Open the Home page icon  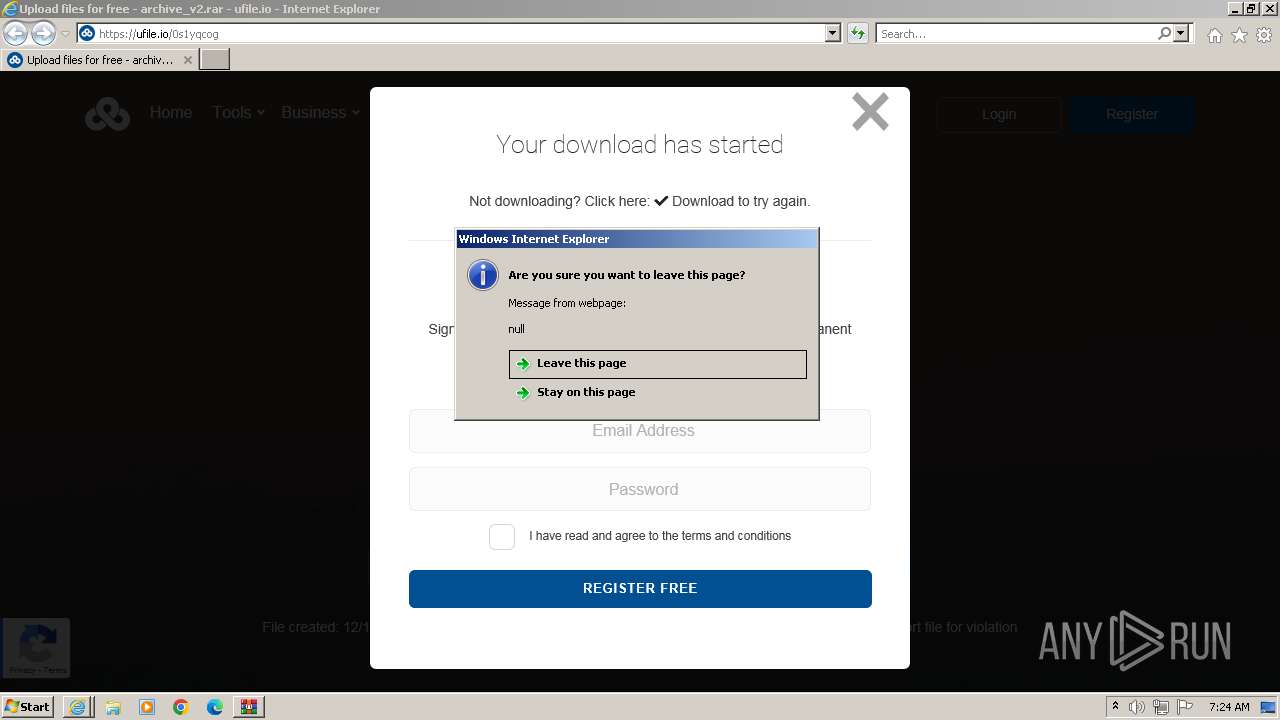point(1214,35)
